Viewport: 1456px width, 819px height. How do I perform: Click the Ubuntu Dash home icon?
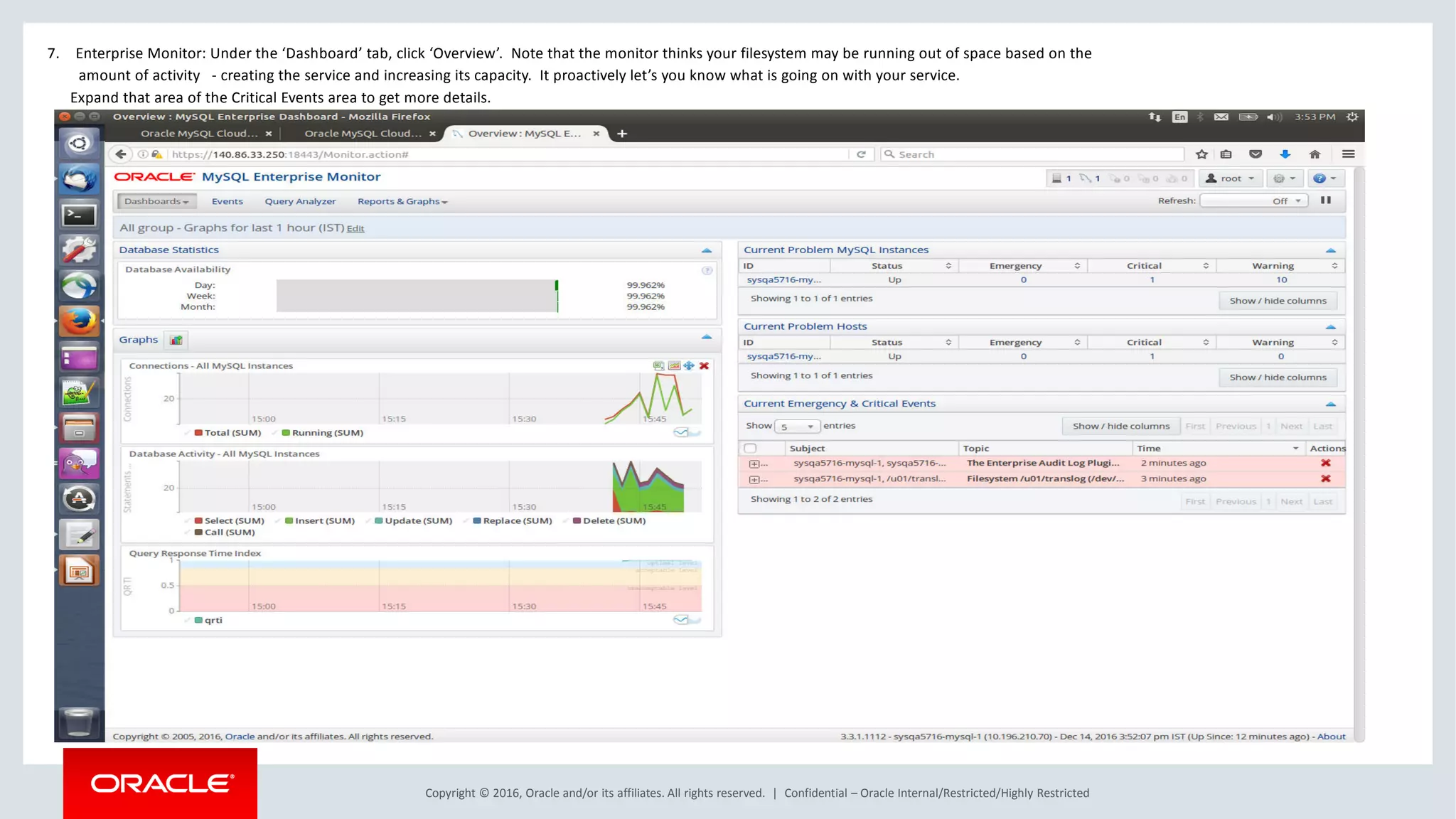click(79, 144)
